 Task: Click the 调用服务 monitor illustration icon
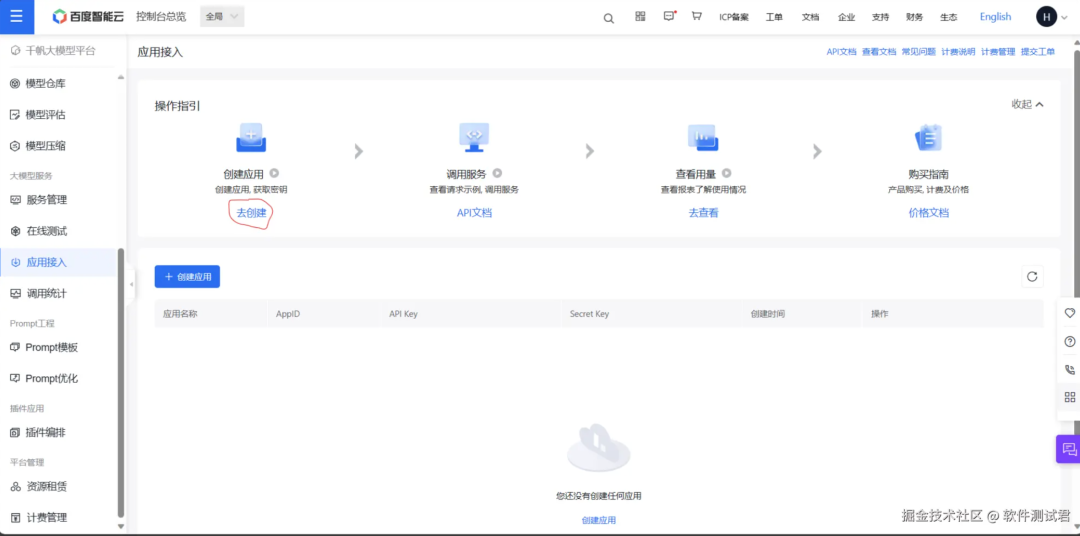click(x=474, y=137)
